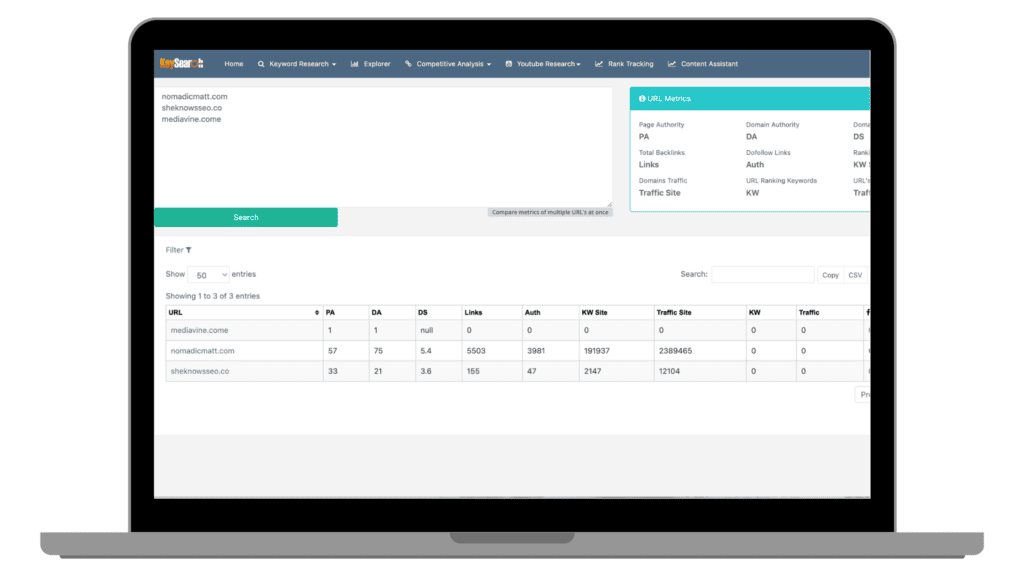
Task: Click the Domain Authority label
Action: tap(773, 125)
